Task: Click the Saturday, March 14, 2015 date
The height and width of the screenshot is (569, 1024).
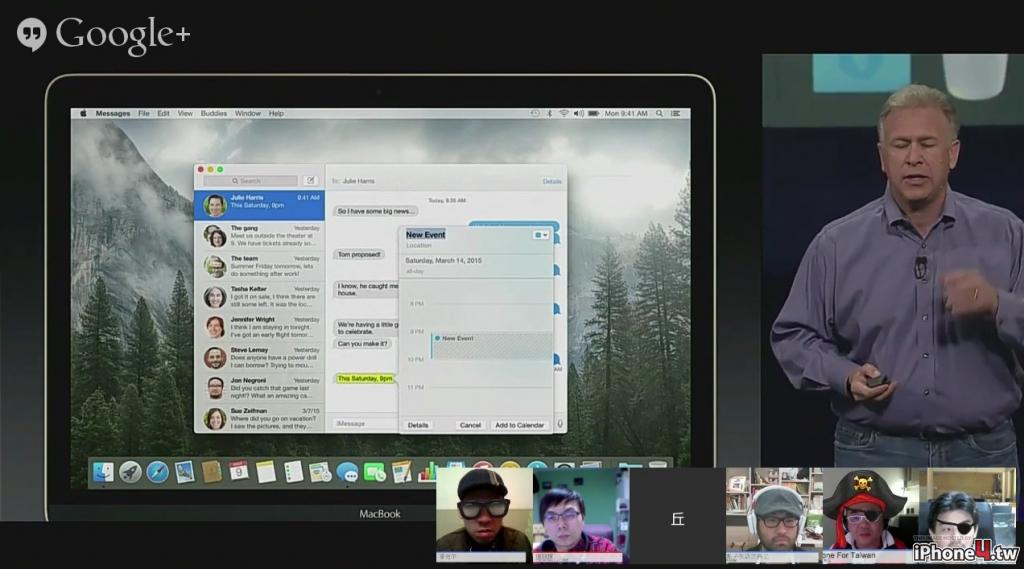Action: [x=443, y=260]
